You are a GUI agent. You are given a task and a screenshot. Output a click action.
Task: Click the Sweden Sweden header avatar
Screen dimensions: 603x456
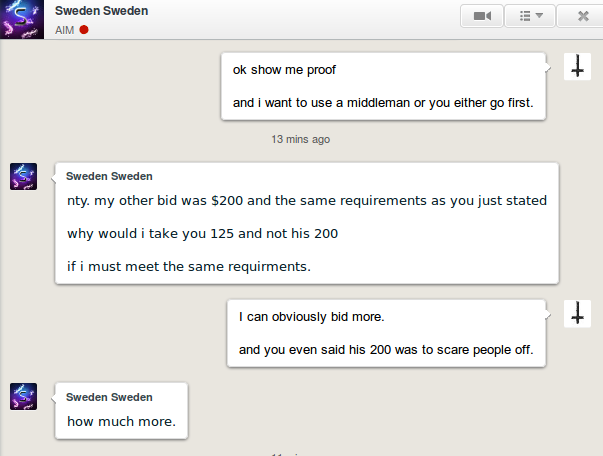pyautogui.click(x=22, y=19)
